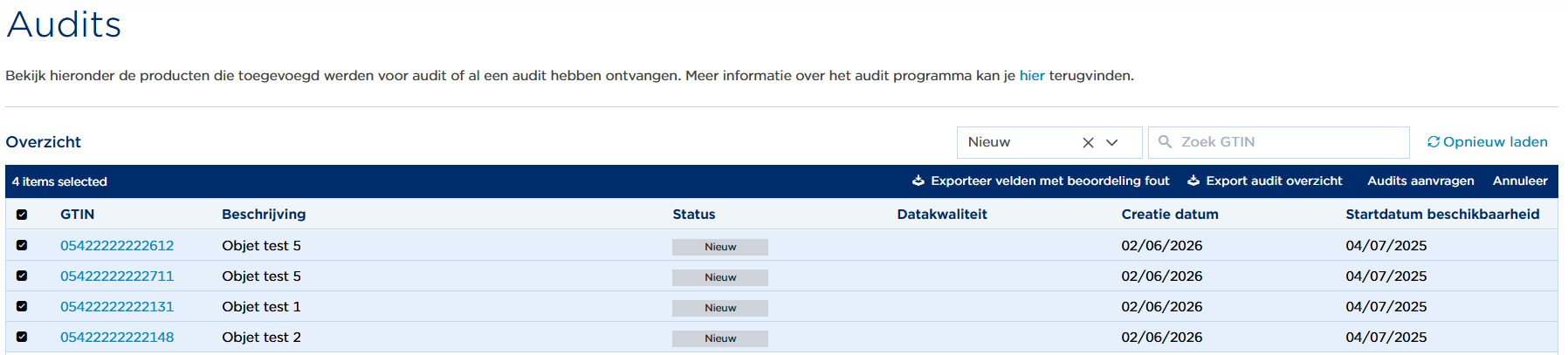Image resolution: width=1568 pixels, height=355 pixels.
Task: Sort by the GTIN column header
Action: [x=78, y=215]
